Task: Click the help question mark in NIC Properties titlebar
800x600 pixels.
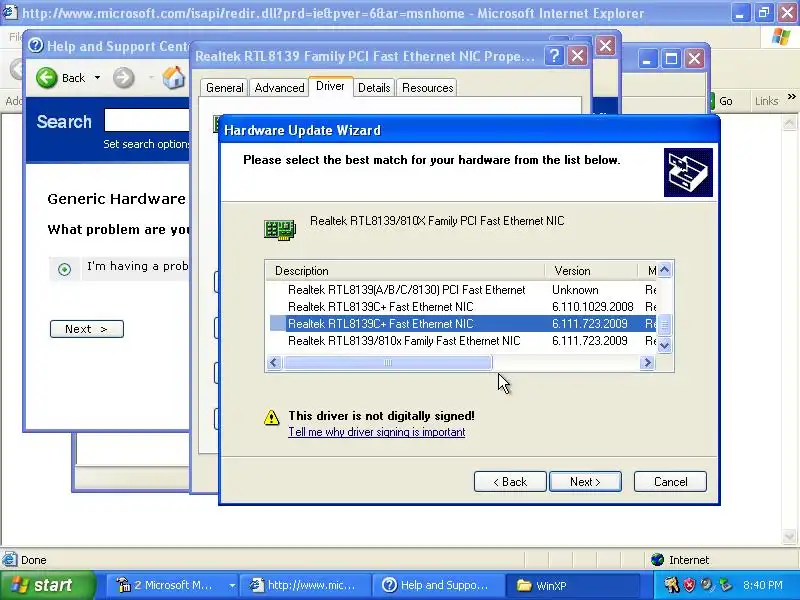Action: click(x=554, y=56)
